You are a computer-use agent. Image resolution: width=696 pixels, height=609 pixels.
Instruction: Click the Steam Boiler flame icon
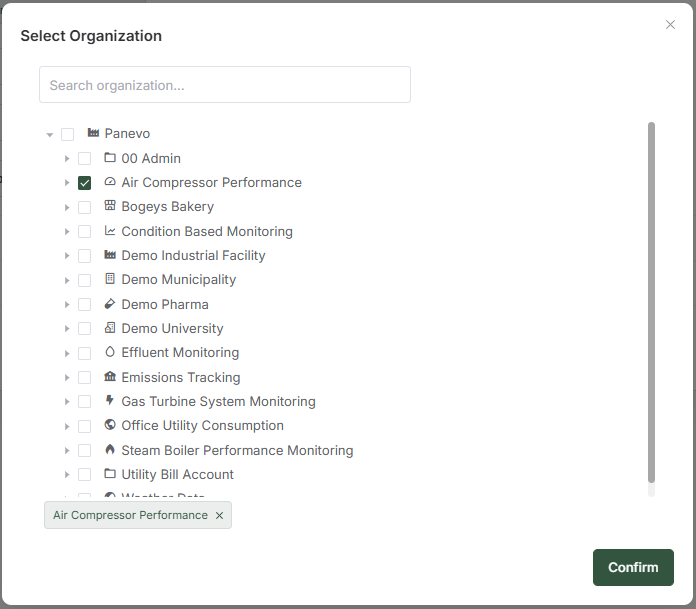tap(110, 449)
